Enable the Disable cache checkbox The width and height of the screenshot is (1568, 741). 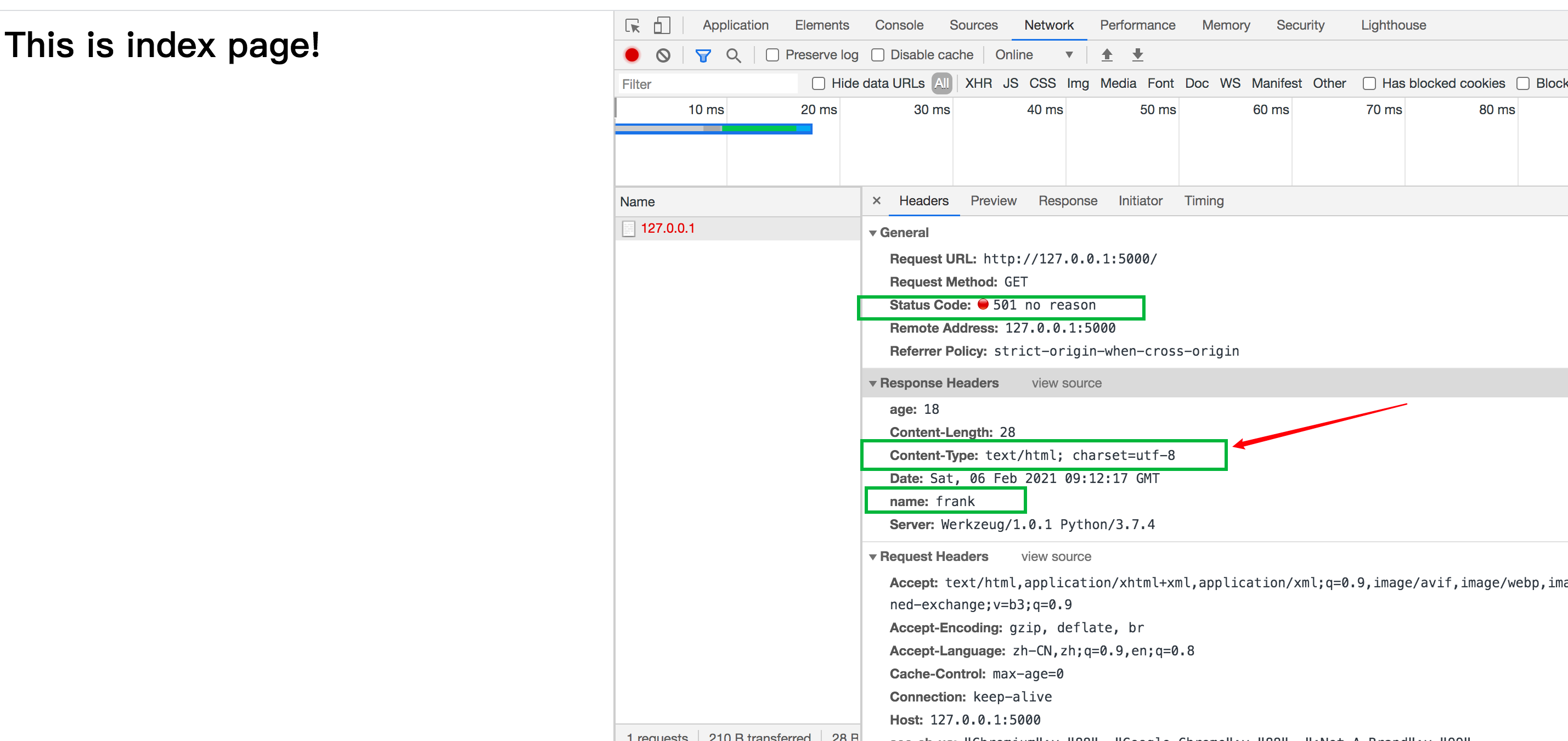tap(878, 55)
